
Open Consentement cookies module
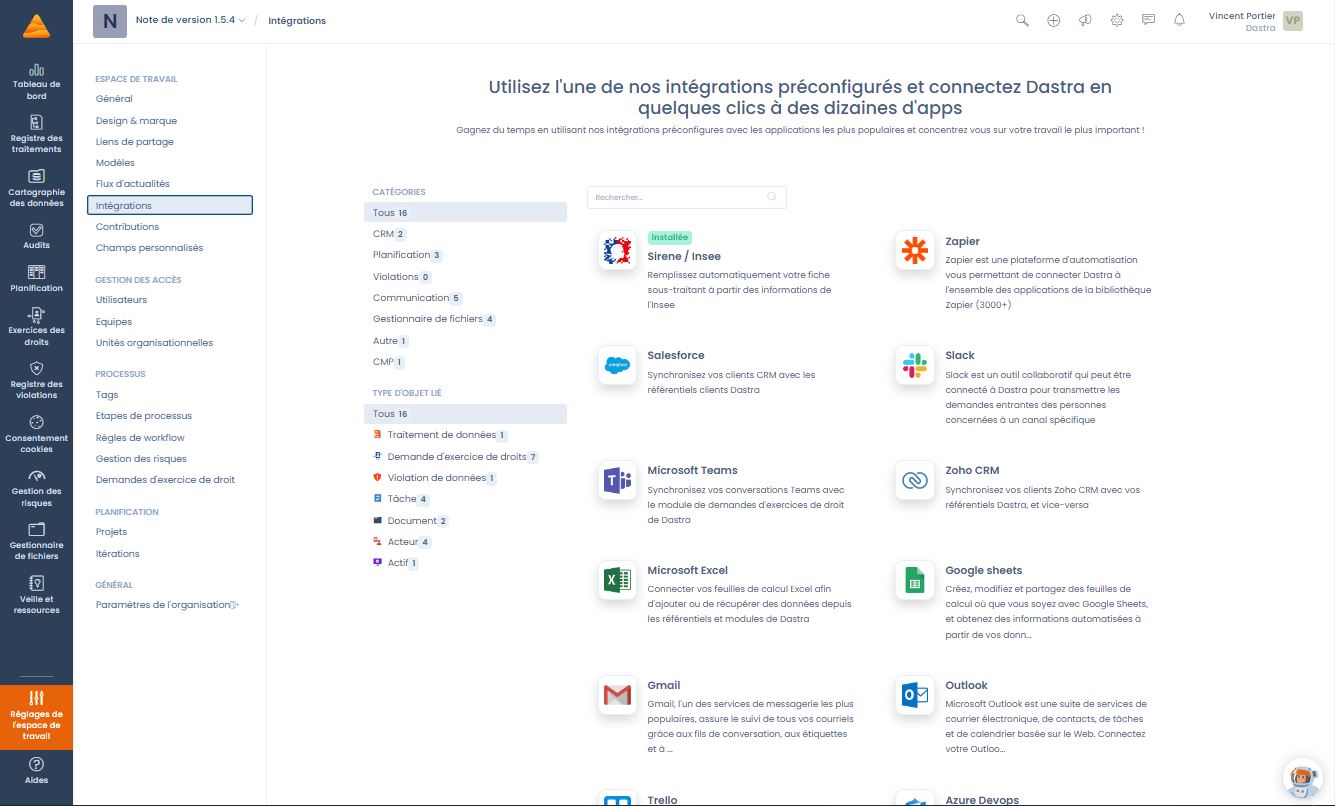(x=36, y=434)
